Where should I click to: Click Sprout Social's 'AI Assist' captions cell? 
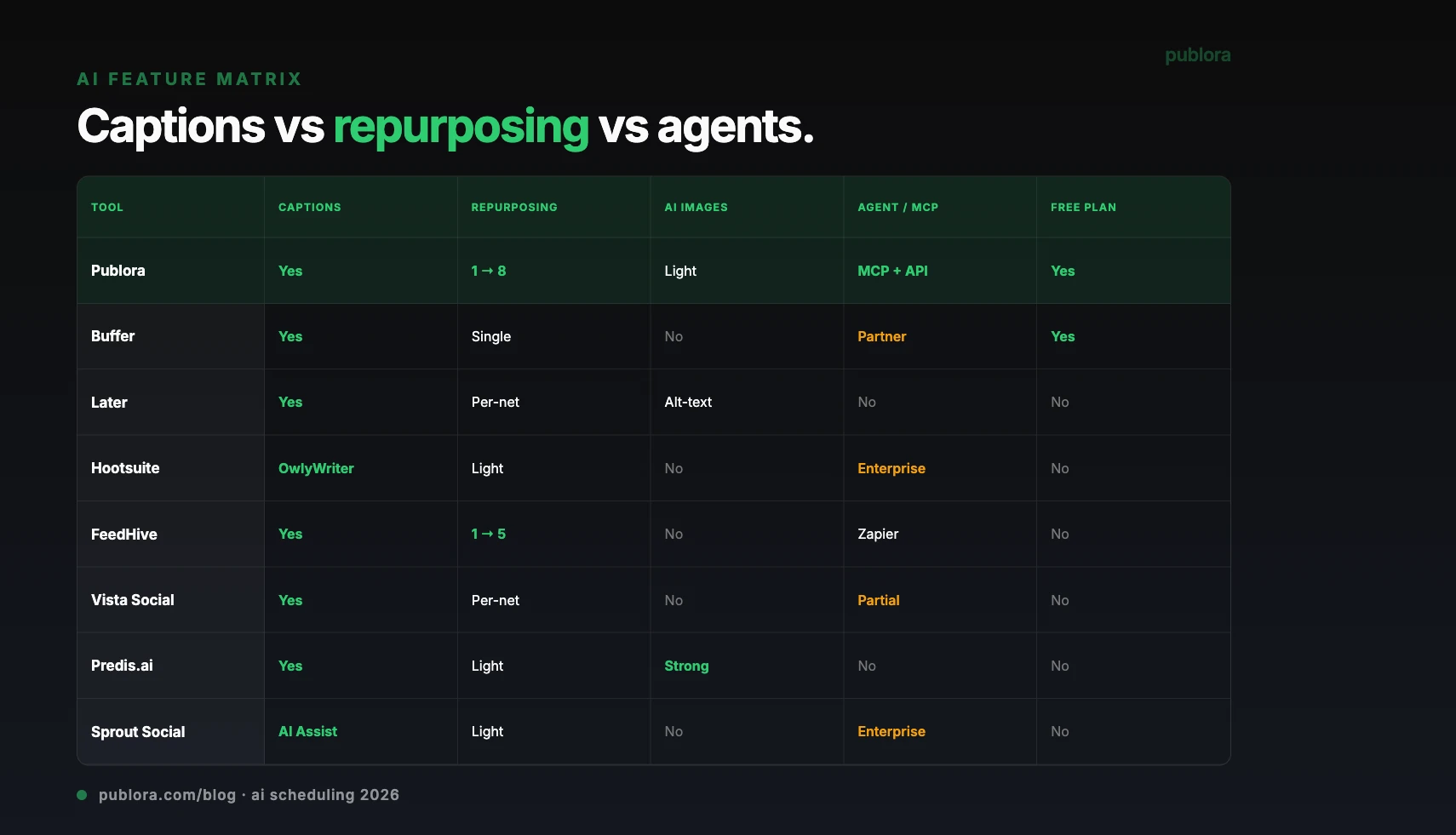[x=307, y=731]
